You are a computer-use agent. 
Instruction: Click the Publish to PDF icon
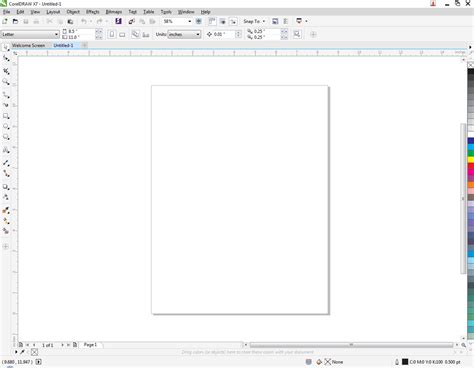153,21
